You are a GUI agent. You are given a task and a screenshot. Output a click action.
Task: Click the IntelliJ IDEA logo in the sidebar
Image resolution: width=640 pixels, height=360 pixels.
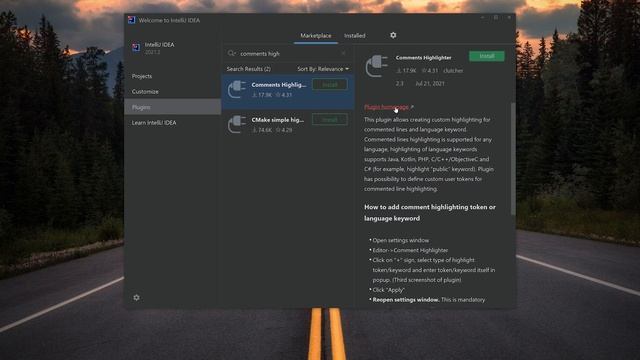pos(136,48)
